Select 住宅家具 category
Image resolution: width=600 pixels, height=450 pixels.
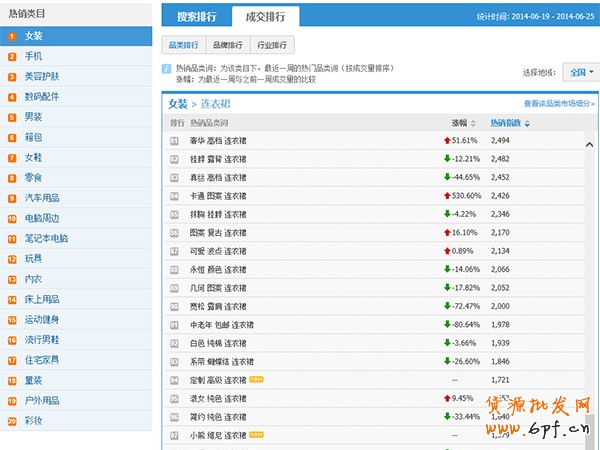pos(76,360)
